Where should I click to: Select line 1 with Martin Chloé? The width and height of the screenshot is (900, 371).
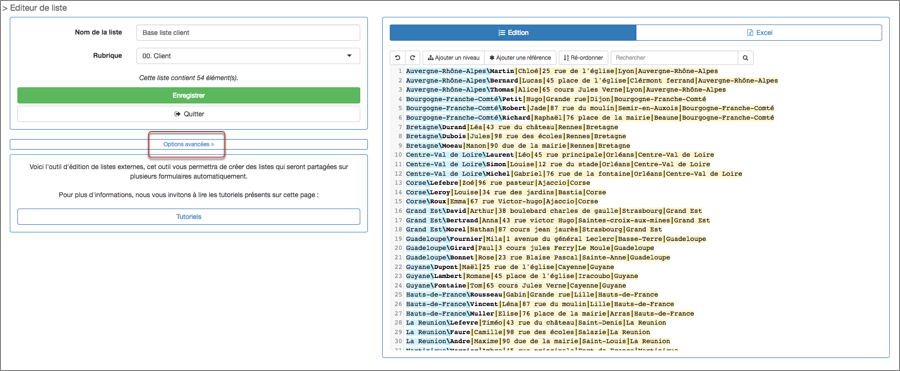562,71
